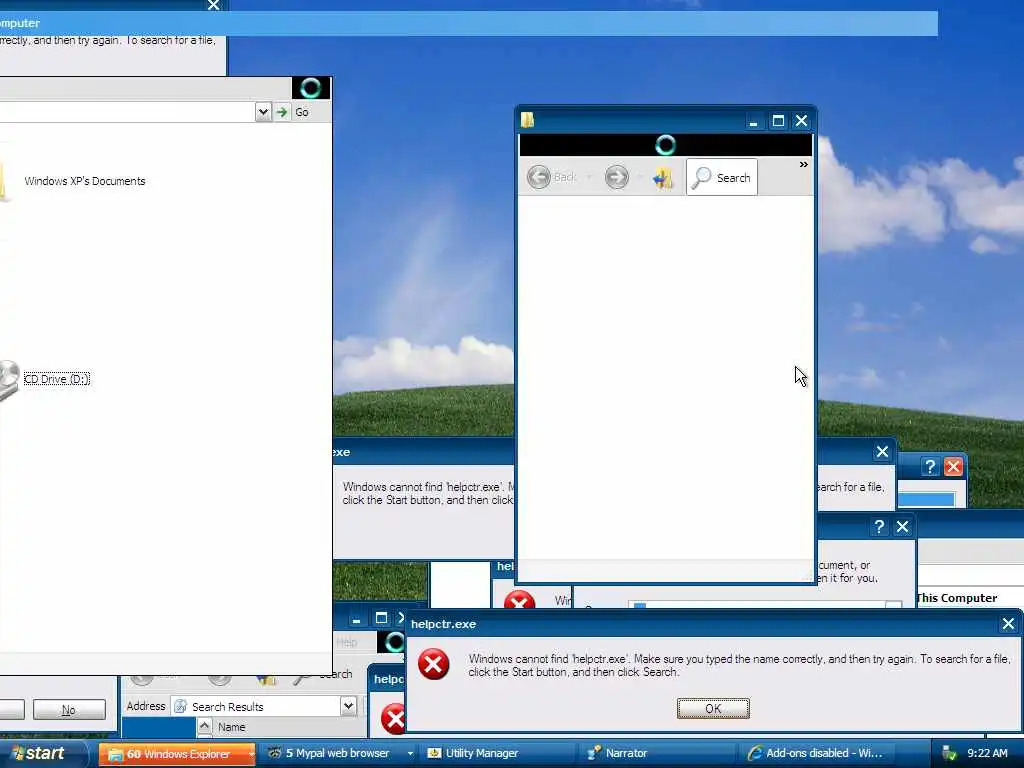The height and width of the screenshot is (768, 1024).
Task: Click the Forward arrow in the small Explorer window
Action: (x=616, y=177)
